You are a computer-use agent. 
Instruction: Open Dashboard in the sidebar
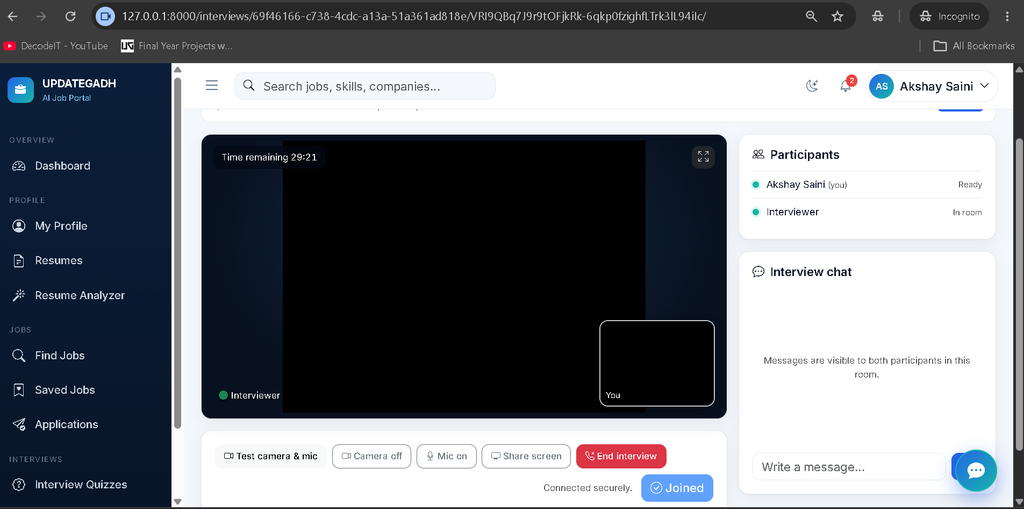click(x=86, y=166)
